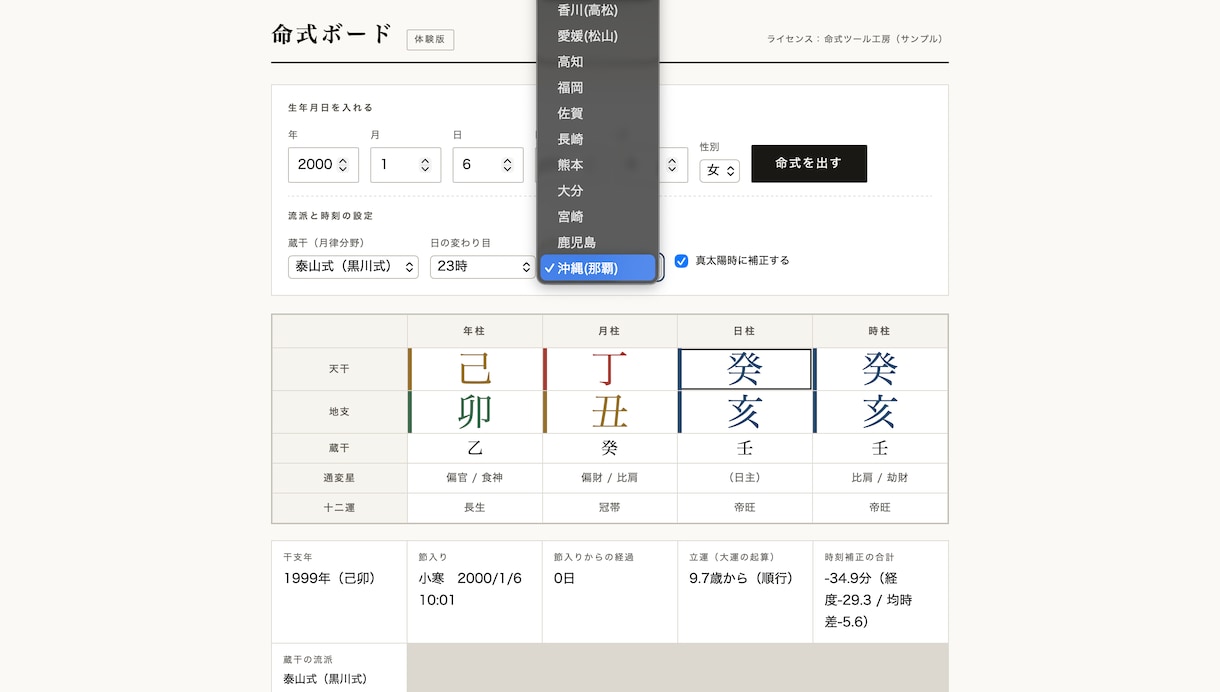The width and height of the screenshot is (1220, 692).
Task: Click the 通変星 row label
Action: pyautogui.click(x=340, y=478)
